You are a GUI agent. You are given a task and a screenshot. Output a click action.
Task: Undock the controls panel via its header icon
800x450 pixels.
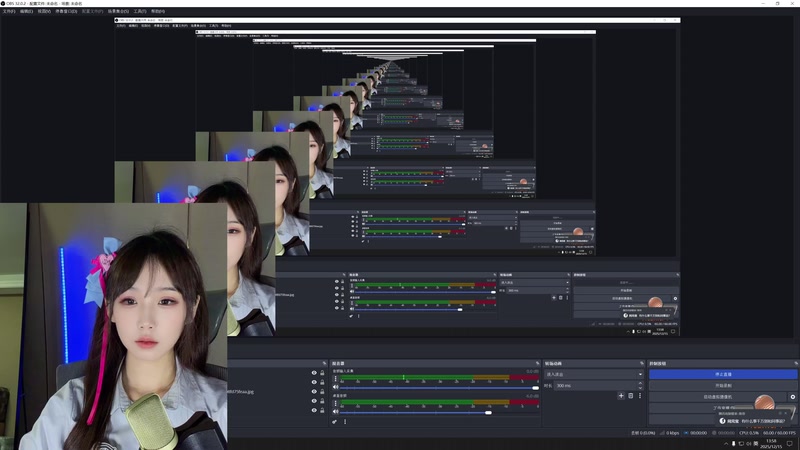coord(796,363)
